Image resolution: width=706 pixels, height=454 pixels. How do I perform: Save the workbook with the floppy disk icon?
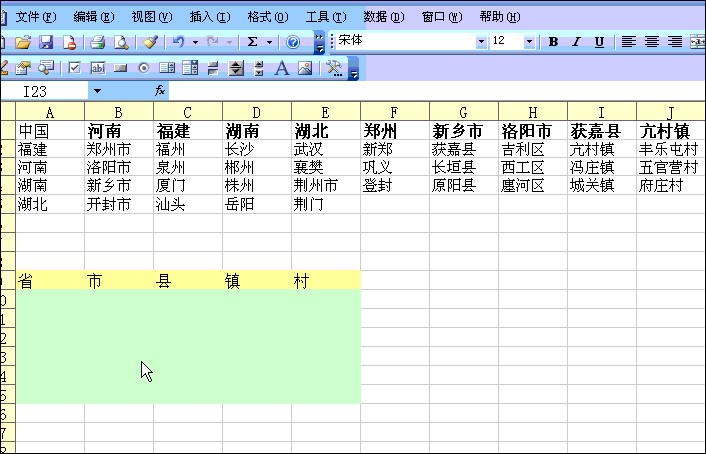pos(46,42)
